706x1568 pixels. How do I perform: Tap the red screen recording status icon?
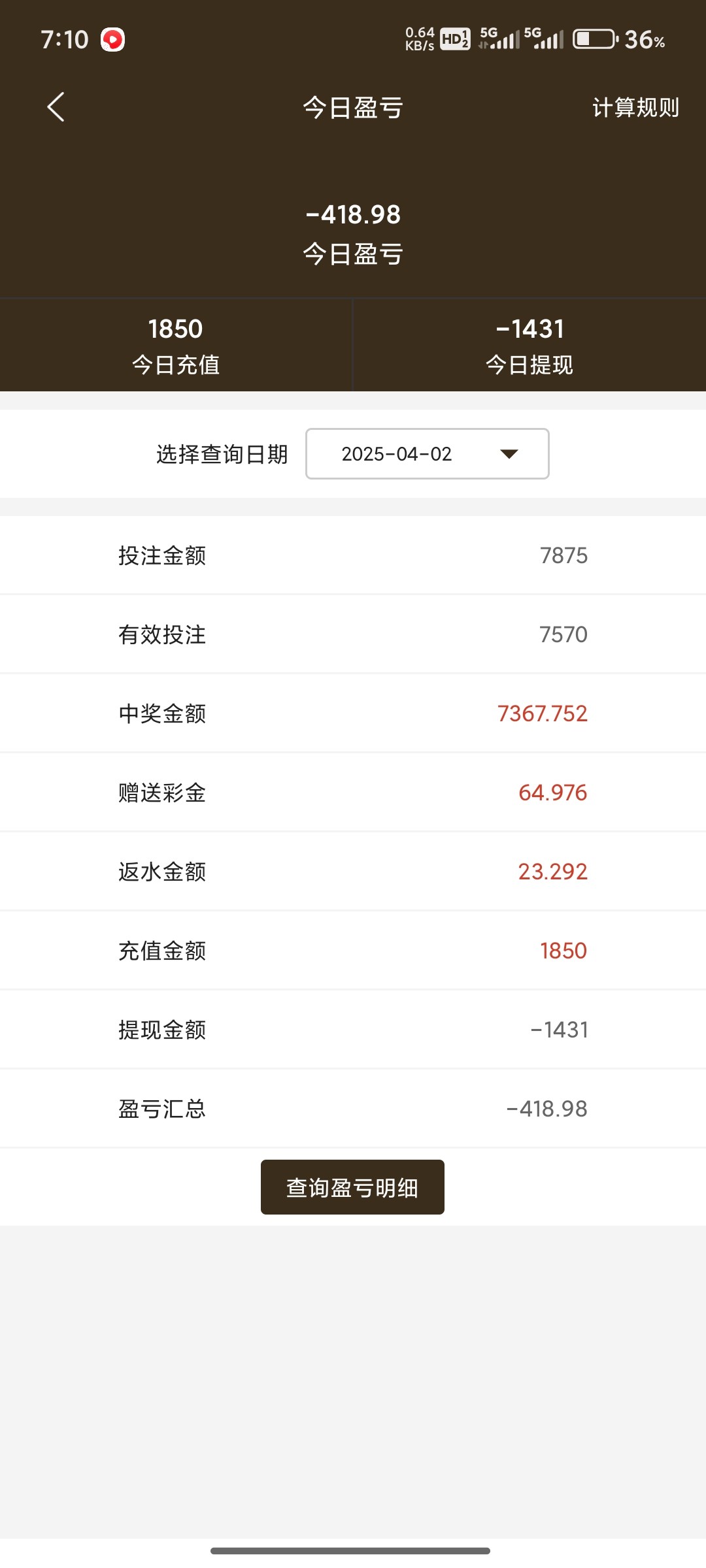(112, 40)
